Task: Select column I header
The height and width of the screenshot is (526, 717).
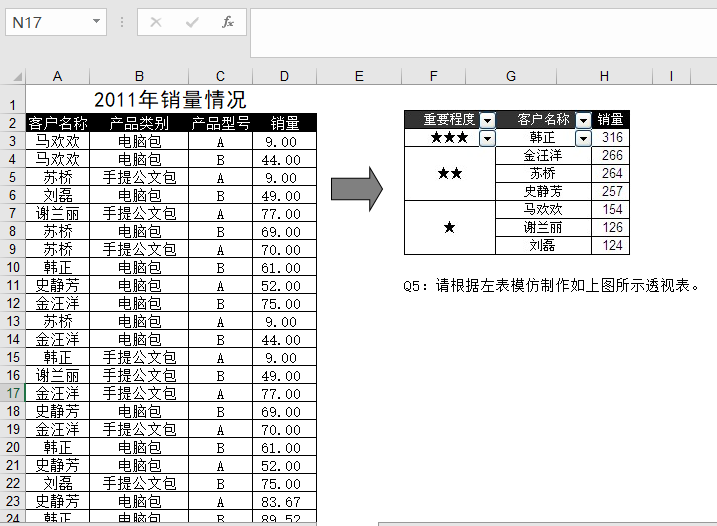Action: (x=671, y=76)
